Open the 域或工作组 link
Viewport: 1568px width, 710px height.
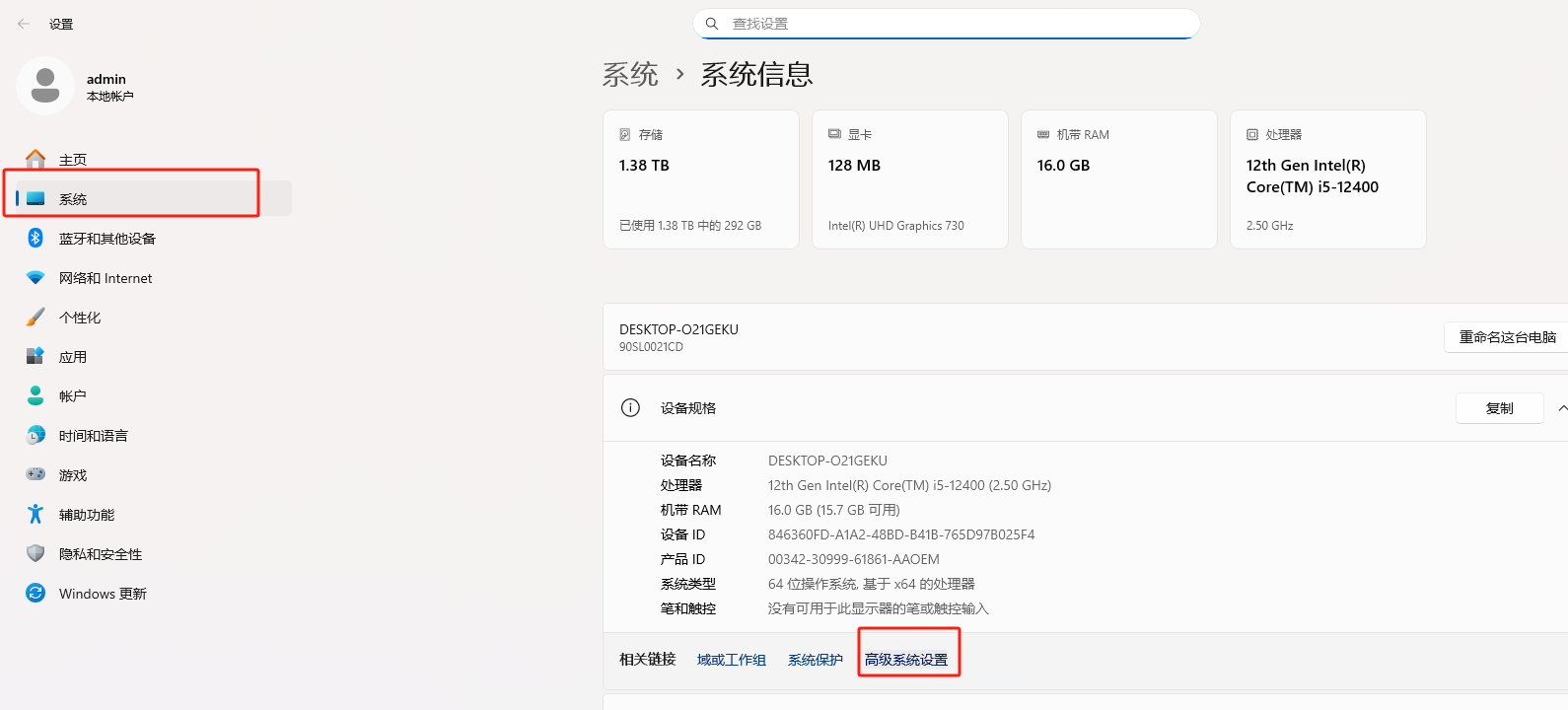(x=732, y=660)
